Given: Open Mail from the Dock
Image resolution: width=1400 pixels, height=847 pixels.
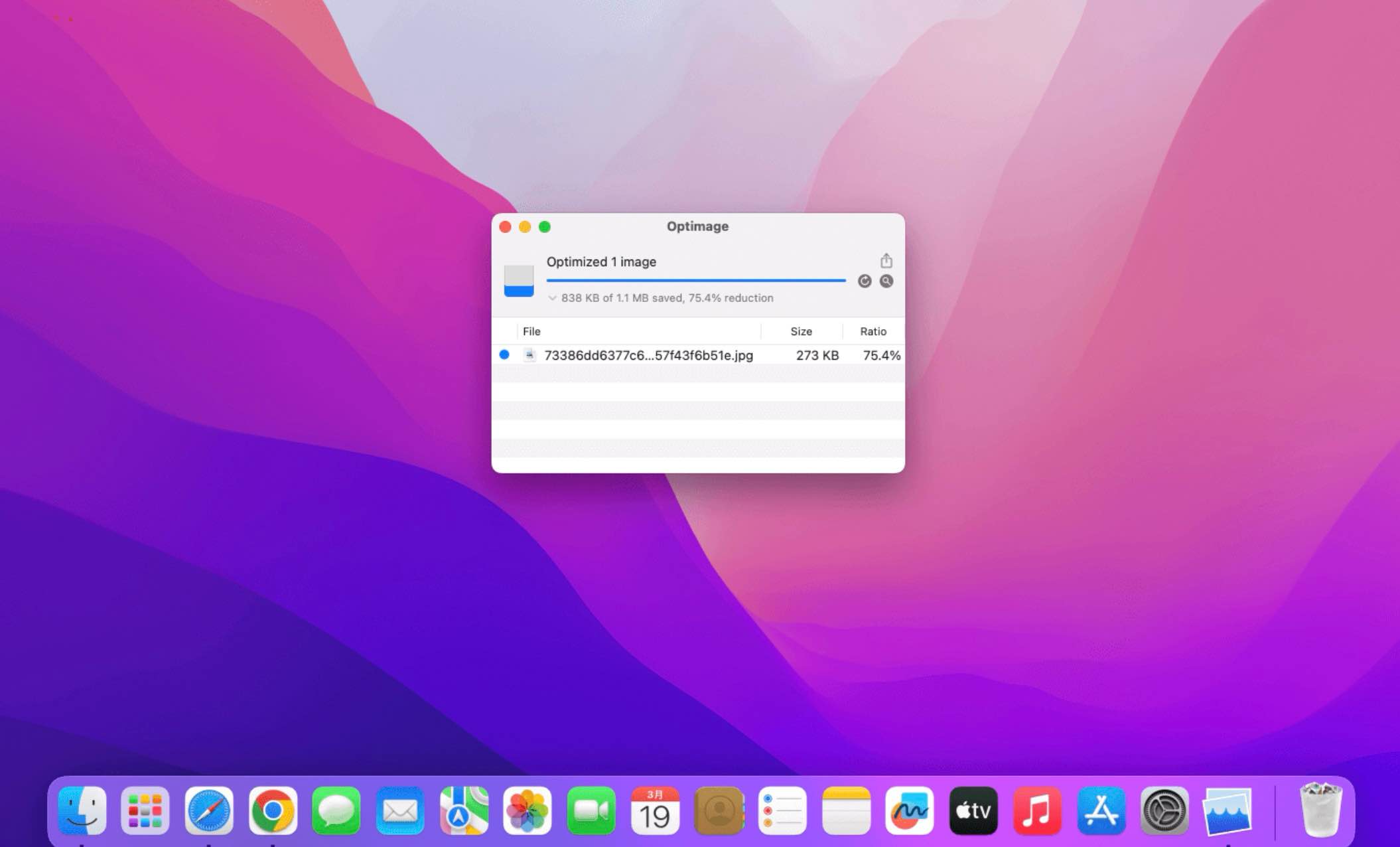Looking at the screenshot, I should [401, 810].
